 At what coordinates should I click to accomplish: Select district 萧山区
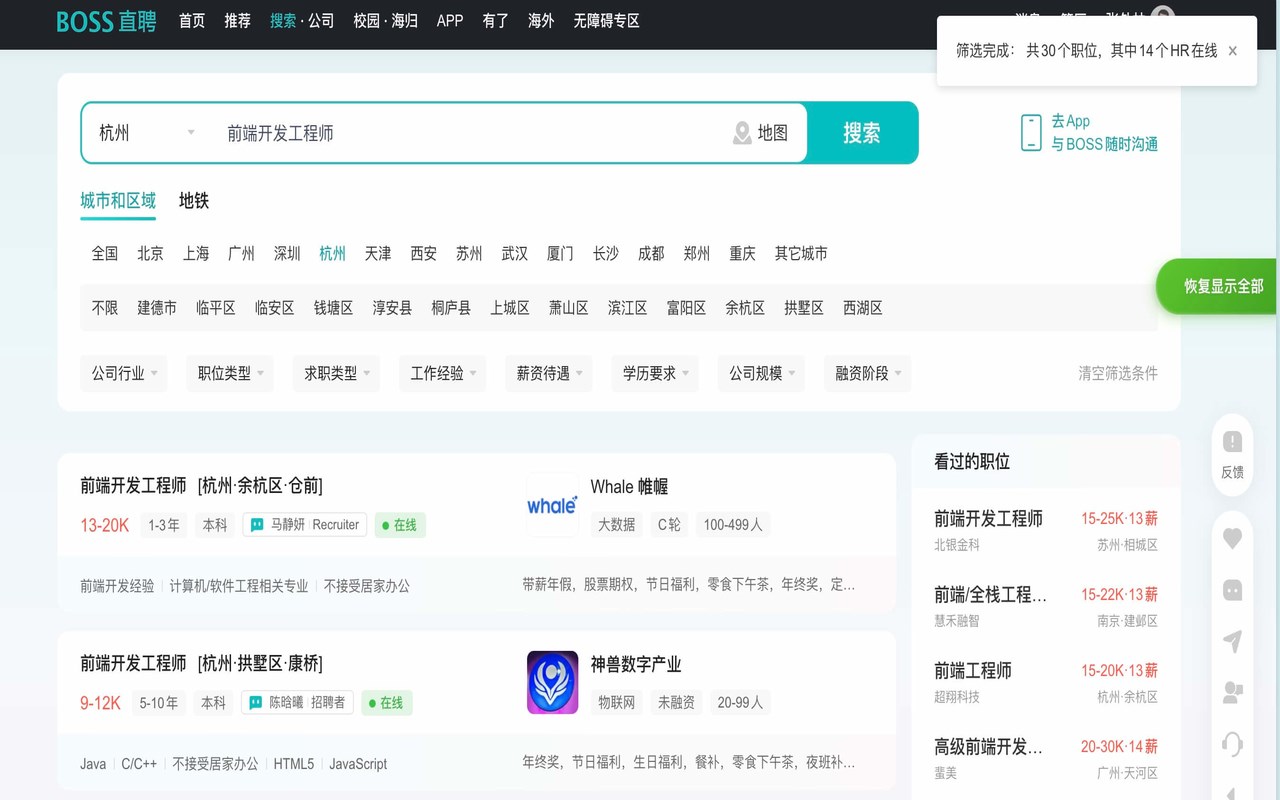coord(569,308)
